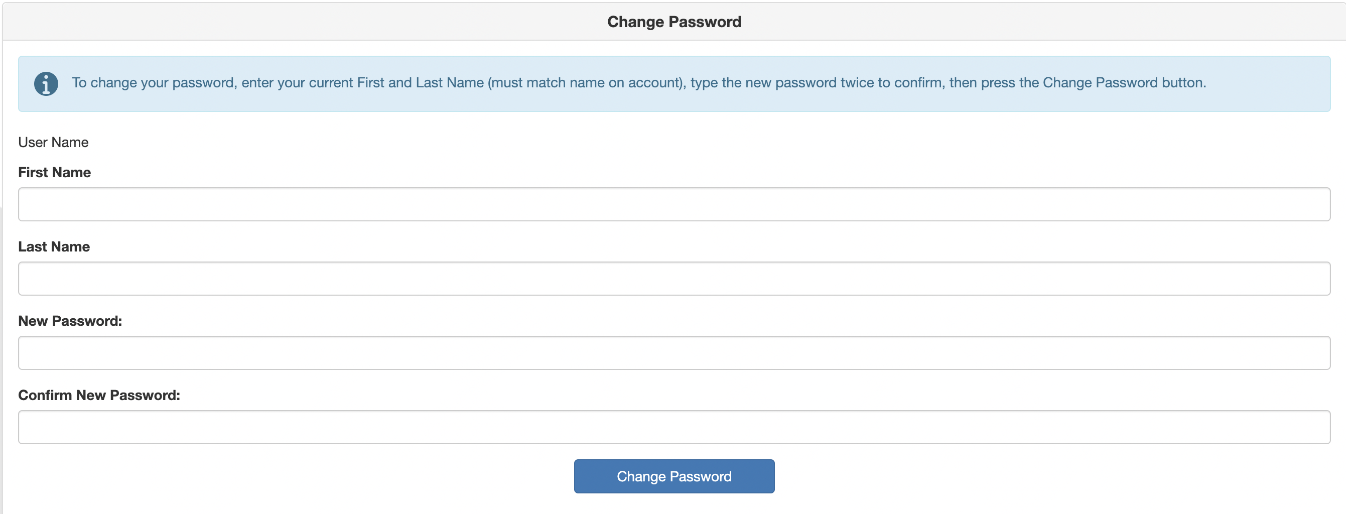
Task: Select the New Password input field
Action: pos(674,353)
